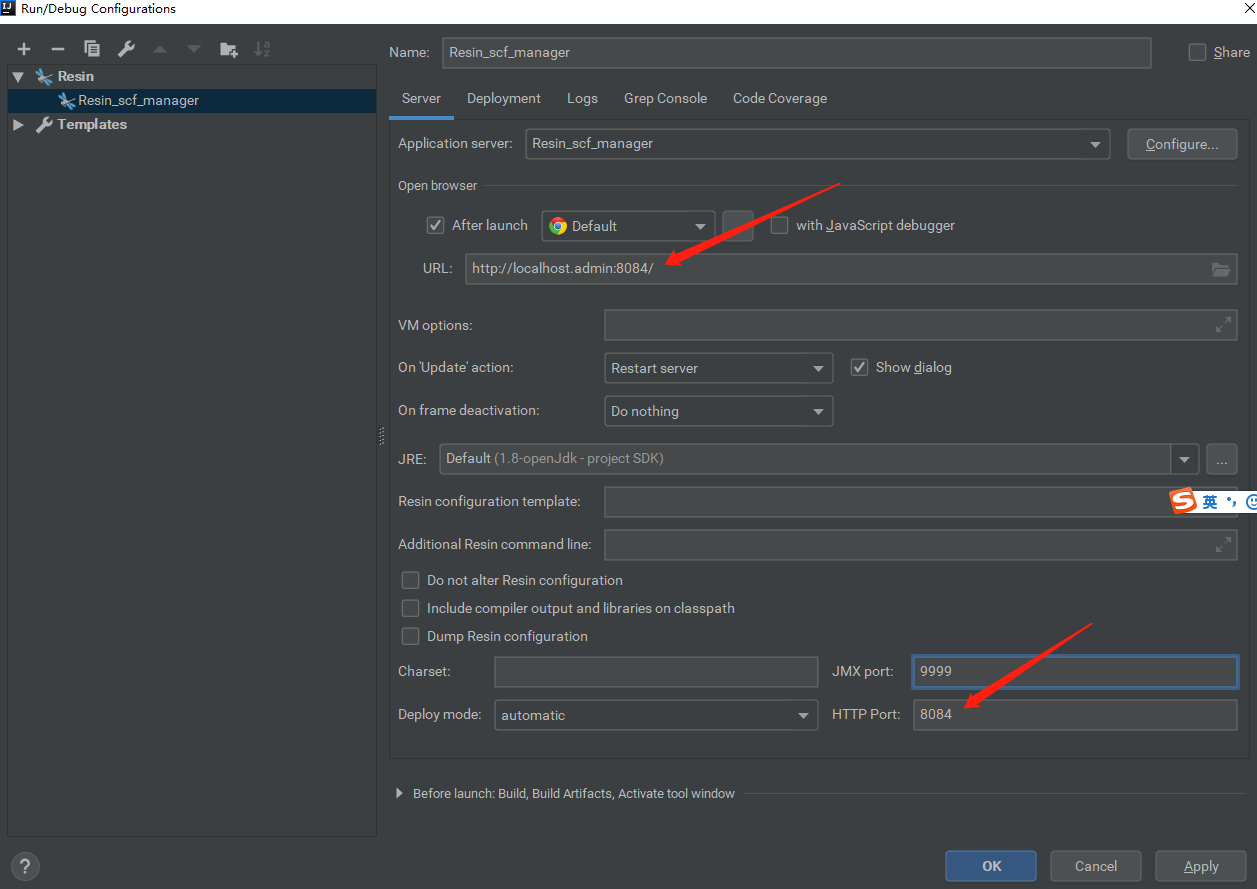Image resolution: width=1257 pixels, height=889 pixels.
Task: Open On frame deactivation dropdown
Action: click(718, 411)
